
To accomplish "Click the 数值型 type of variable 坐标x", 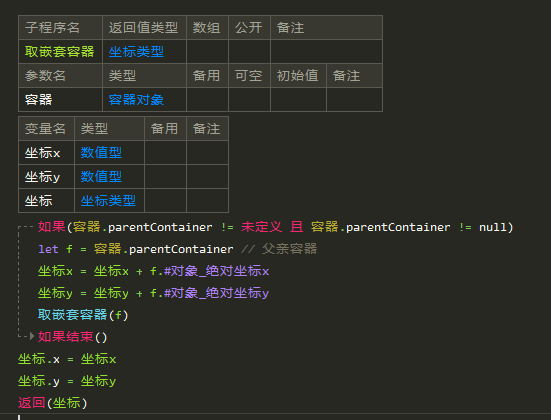I will coord(109,153).
